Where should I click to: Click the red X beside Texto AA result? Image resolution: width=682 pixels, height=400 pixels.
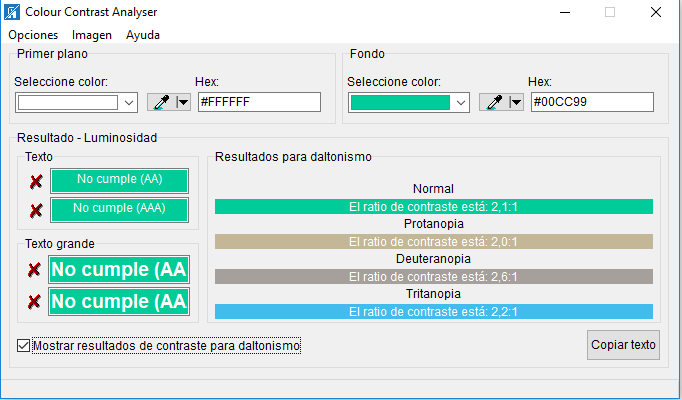pyautogui.click(x=36, y=181)
